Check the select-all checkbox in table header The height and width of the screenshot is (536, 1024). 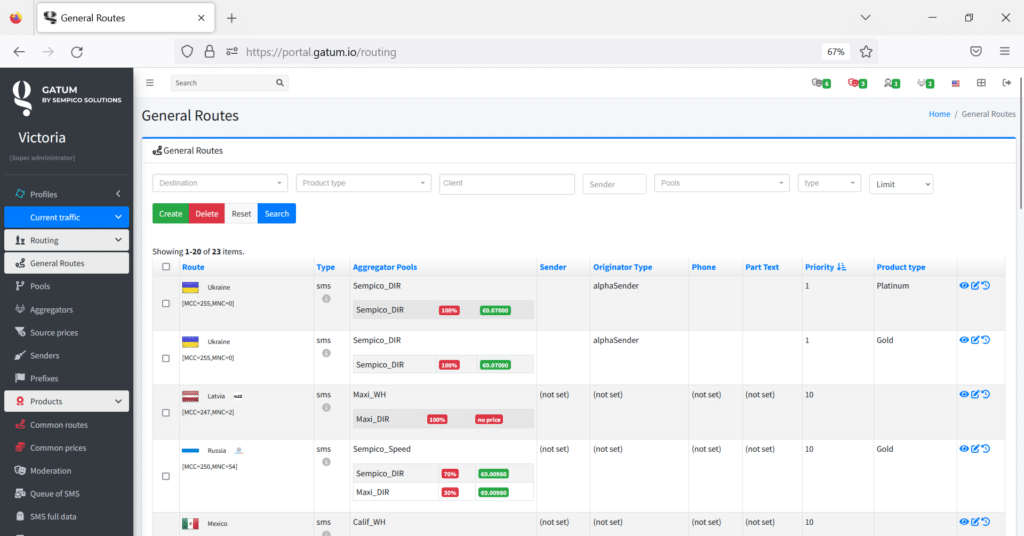click(x=166, y=267)
